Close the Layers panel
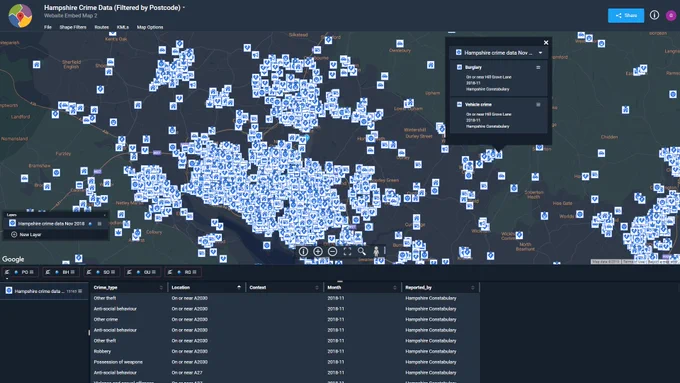 (105, 215)
